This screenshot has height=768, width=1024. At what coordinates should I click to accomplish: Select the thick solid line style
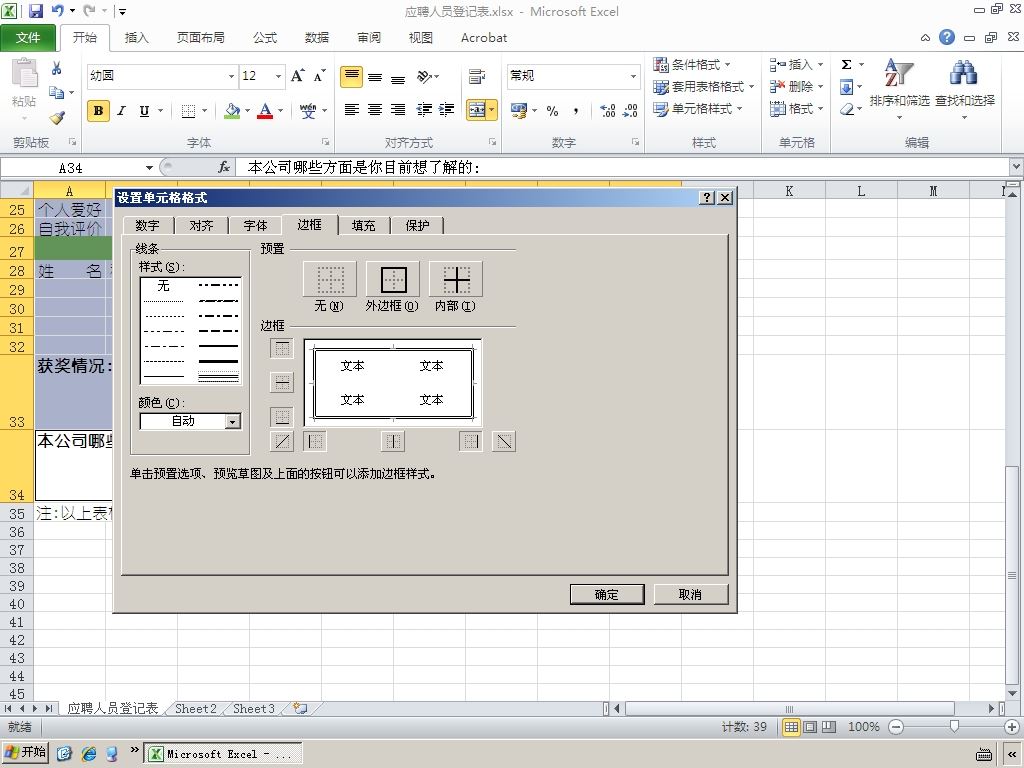(218, 361)
